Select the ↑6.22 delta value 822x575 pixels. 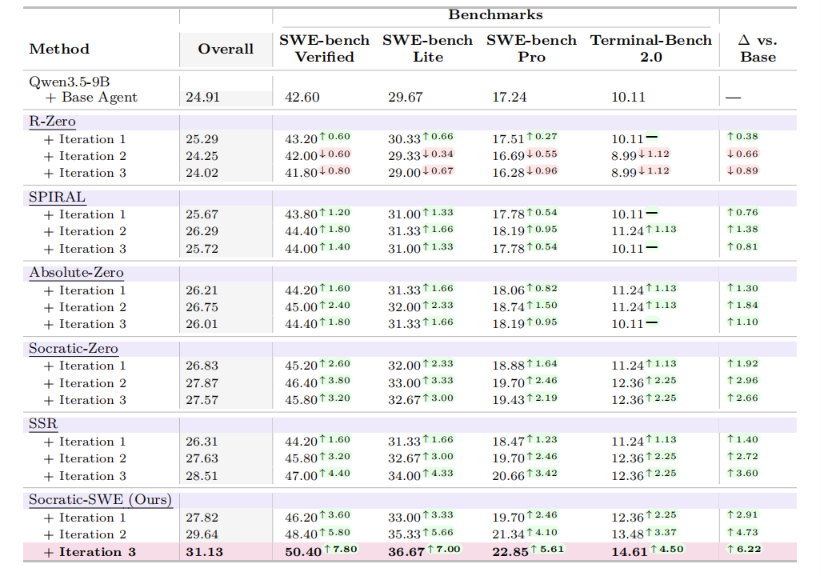coord(743,549)
